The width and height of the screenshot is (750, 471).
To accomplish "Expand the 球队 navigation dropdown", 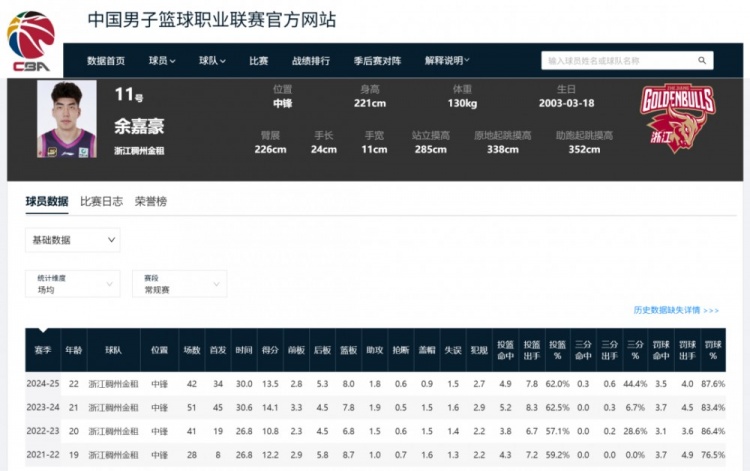I will click(x=212, y=61).
